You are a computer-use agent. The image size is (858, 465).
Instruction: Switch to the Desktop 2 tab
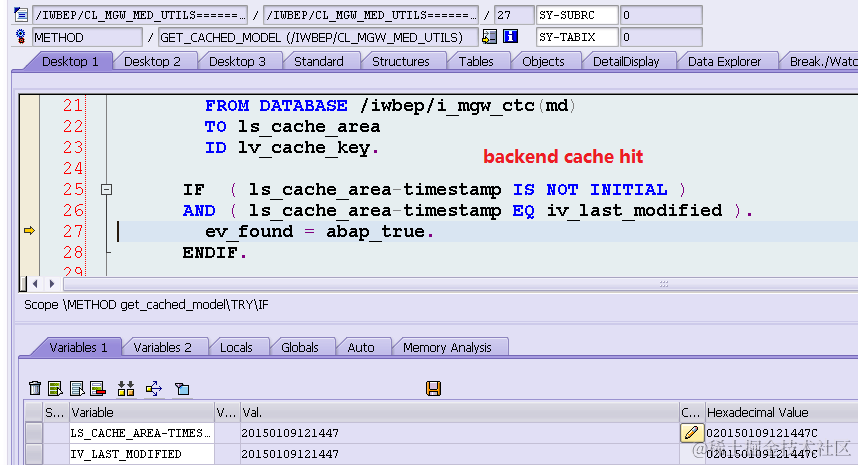tap(152, 61)
